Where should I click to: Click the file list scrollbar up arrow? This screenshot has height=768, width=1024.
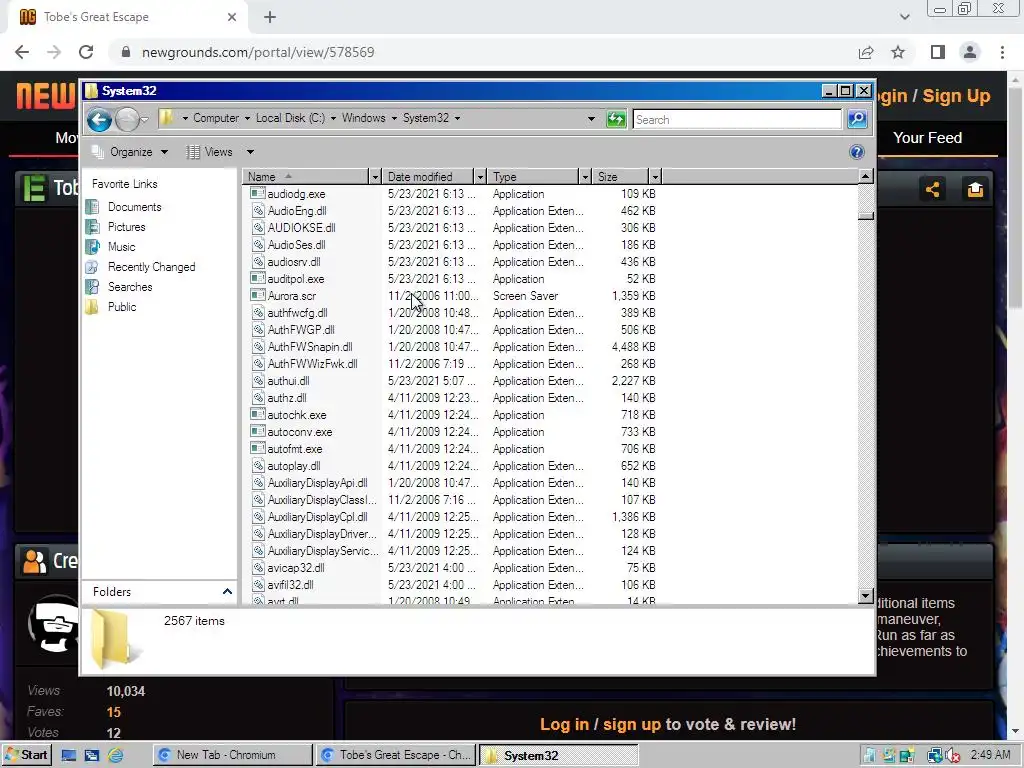coord(866,176)
